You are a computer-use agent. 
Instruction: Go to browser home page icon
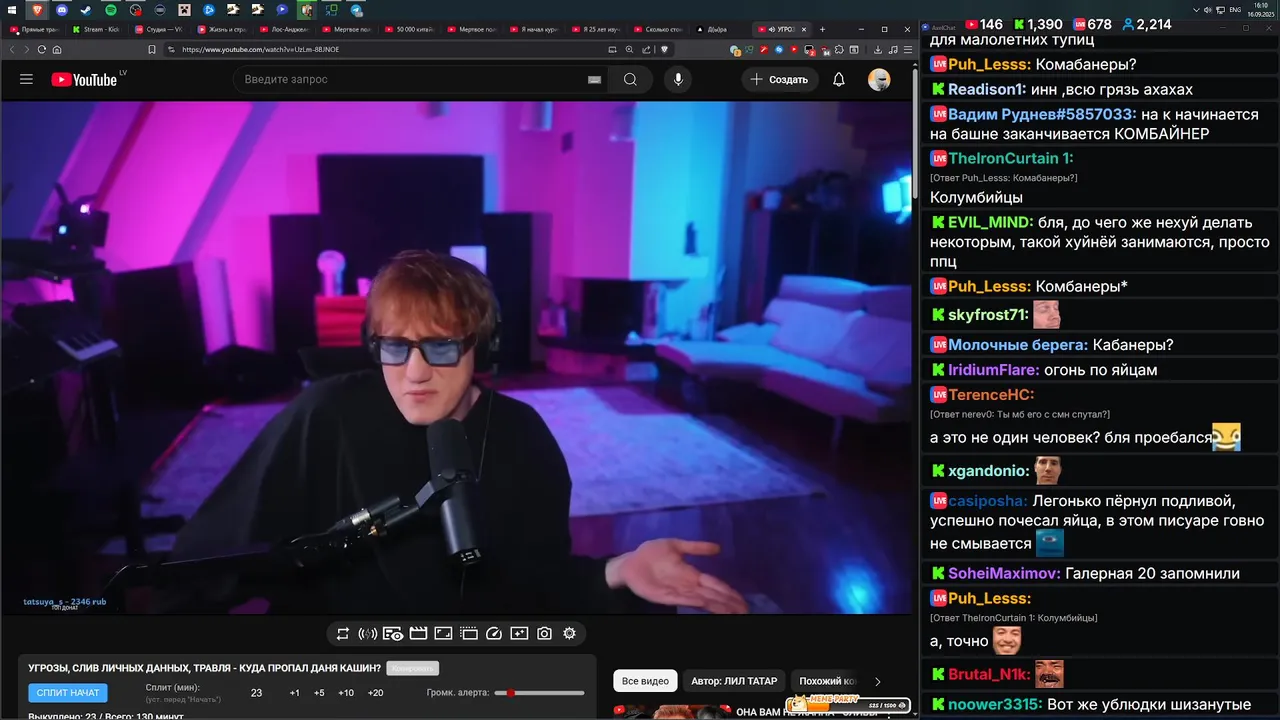tap(57, 49)
